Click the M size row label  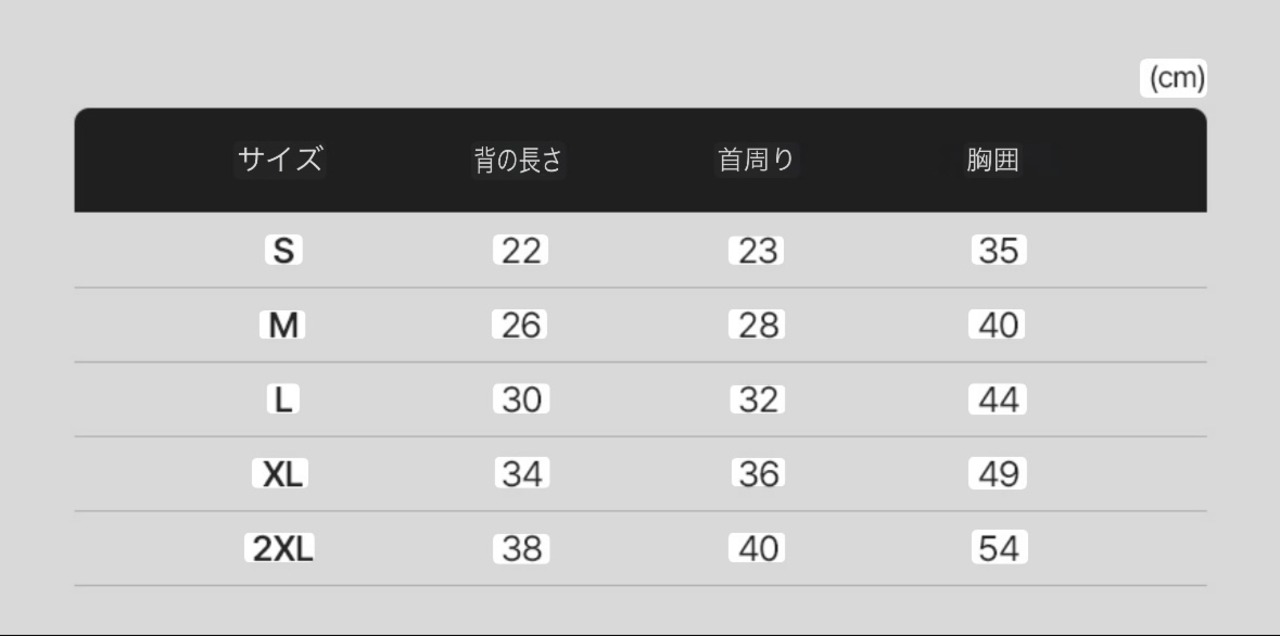[284, 325]
